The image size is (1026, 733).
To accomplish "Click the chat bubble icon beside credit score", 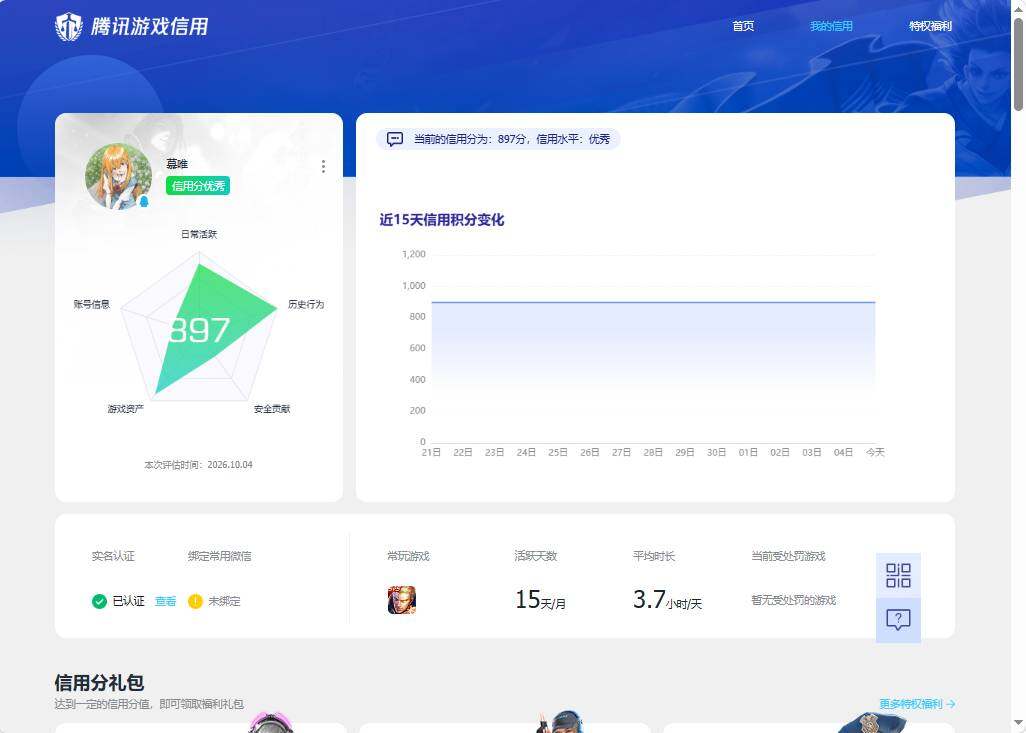I will tap(395, 139).
